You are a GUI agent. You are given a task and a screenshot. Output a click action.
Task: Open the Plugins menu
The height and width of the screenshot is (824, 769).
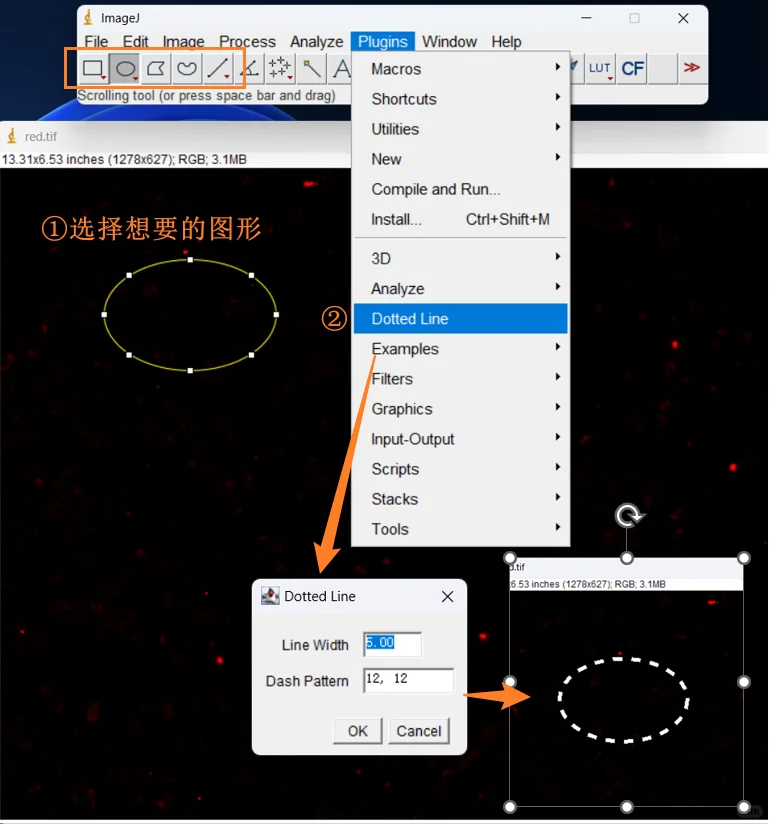pyautogui.click(x=383, y=42)
